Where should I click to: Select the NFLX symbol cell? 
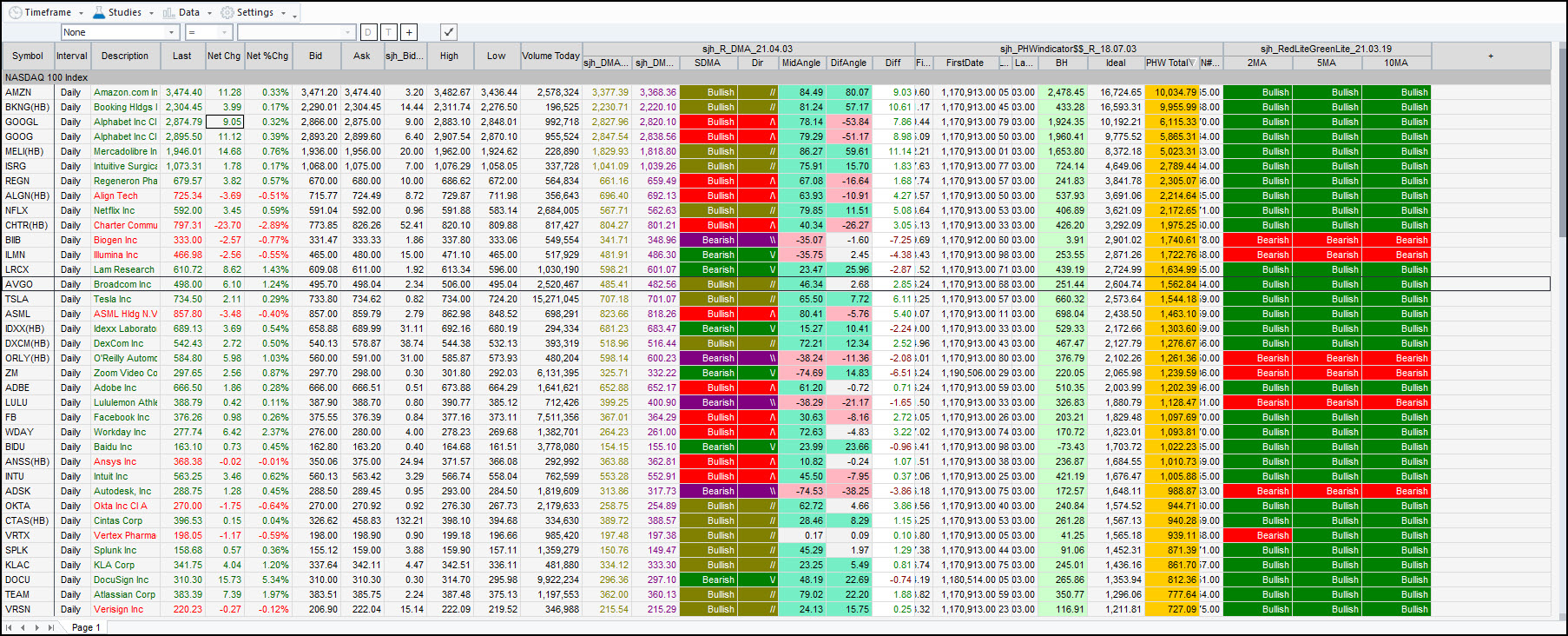coord(28,210)
